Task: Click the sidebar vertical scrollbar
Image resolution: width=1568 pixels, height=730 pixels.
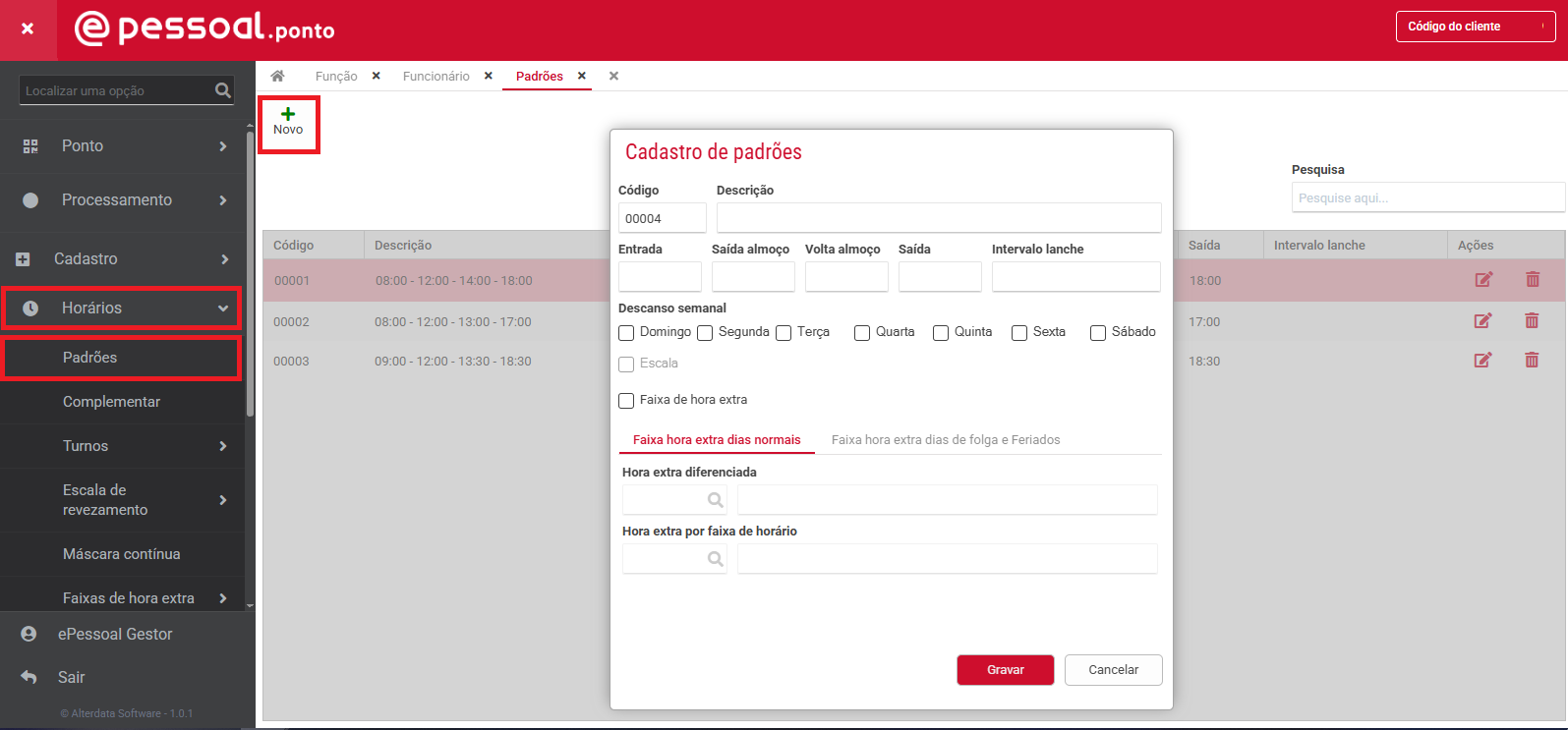Action: [250, 275]
